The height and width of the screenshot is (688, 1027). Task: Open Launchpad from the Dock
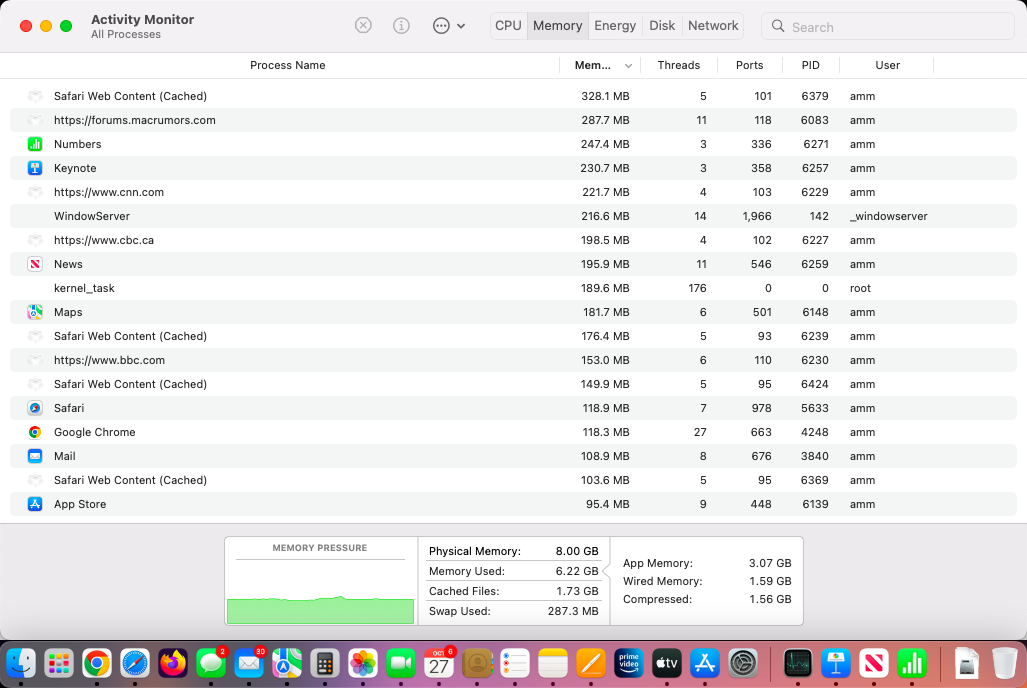coord(59,664)
